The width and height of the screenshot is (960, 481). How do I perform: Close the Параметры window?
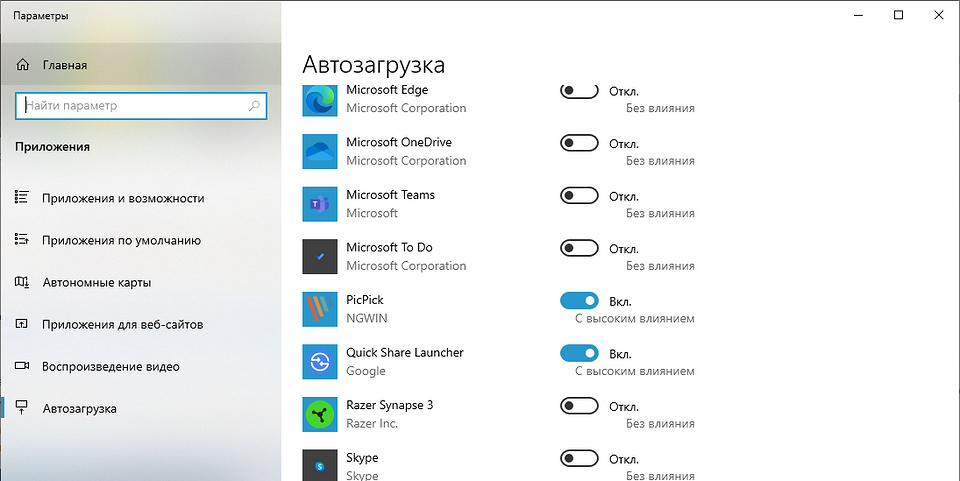point(938,16)
